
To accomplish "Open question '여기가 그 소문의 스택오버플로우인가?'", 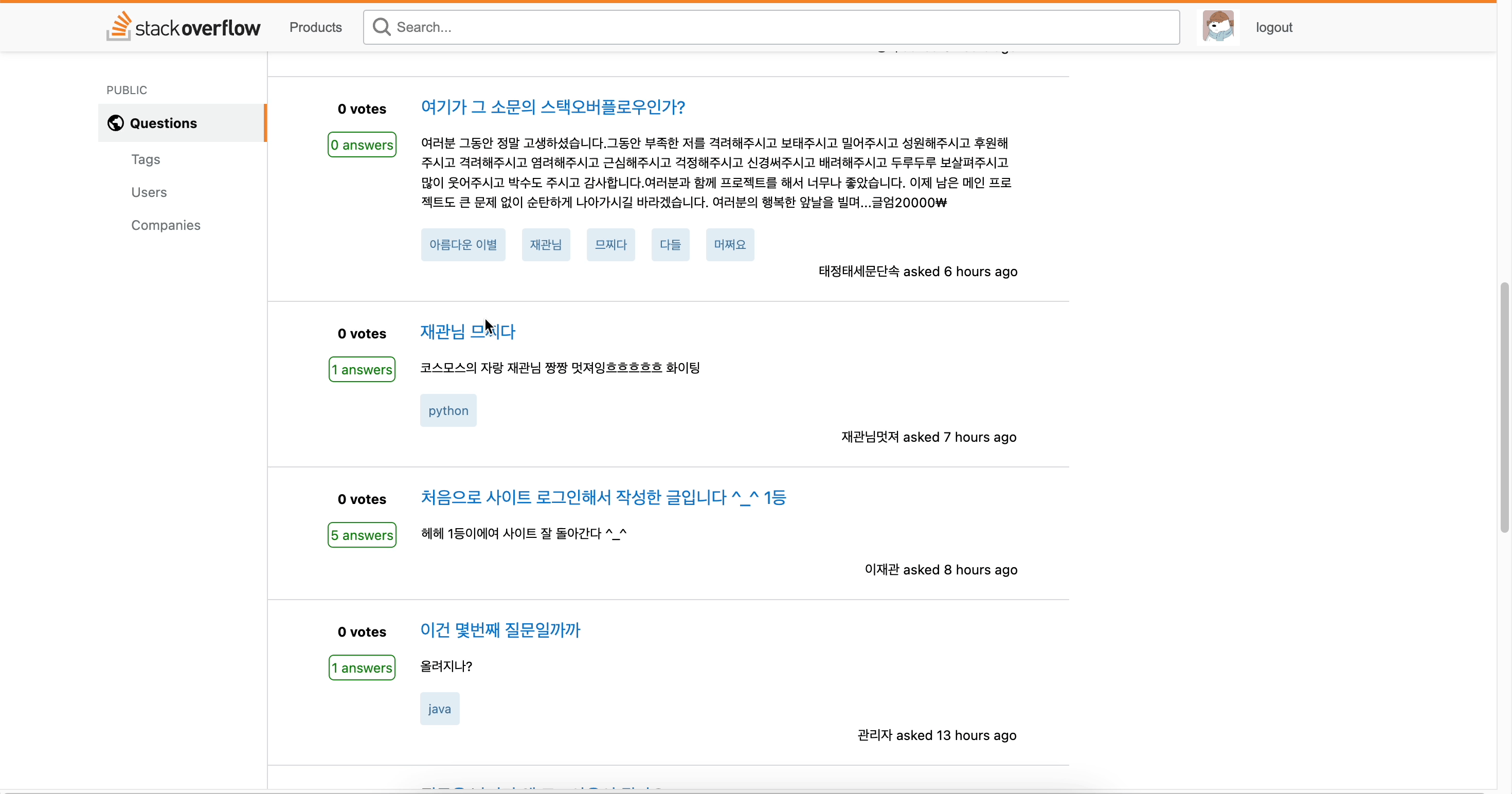I will pyautogui.click(x=553, y=107).
